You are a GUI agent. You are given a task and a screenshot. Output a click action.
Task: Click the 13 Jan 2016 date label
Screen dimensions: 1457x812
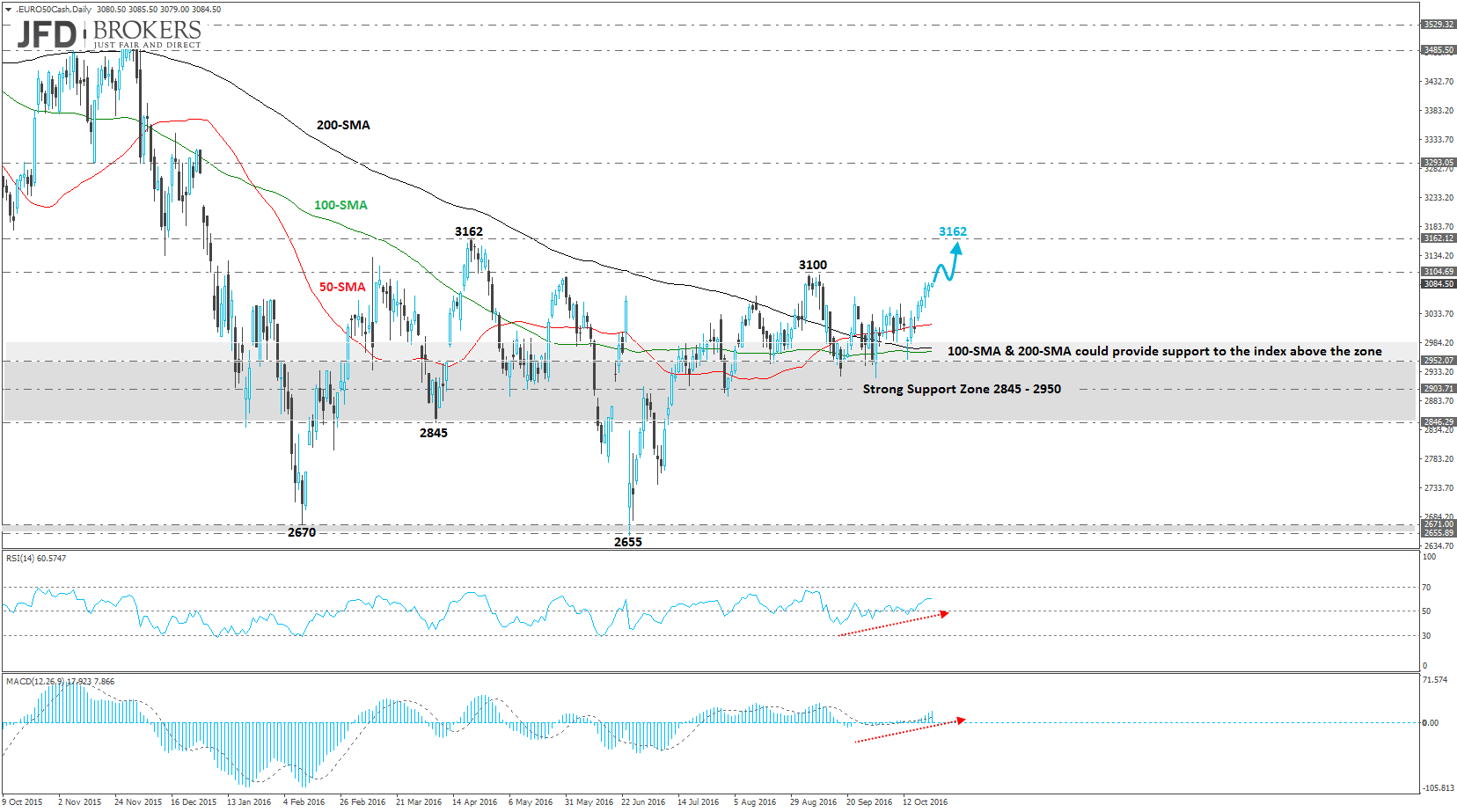point(249,802)
